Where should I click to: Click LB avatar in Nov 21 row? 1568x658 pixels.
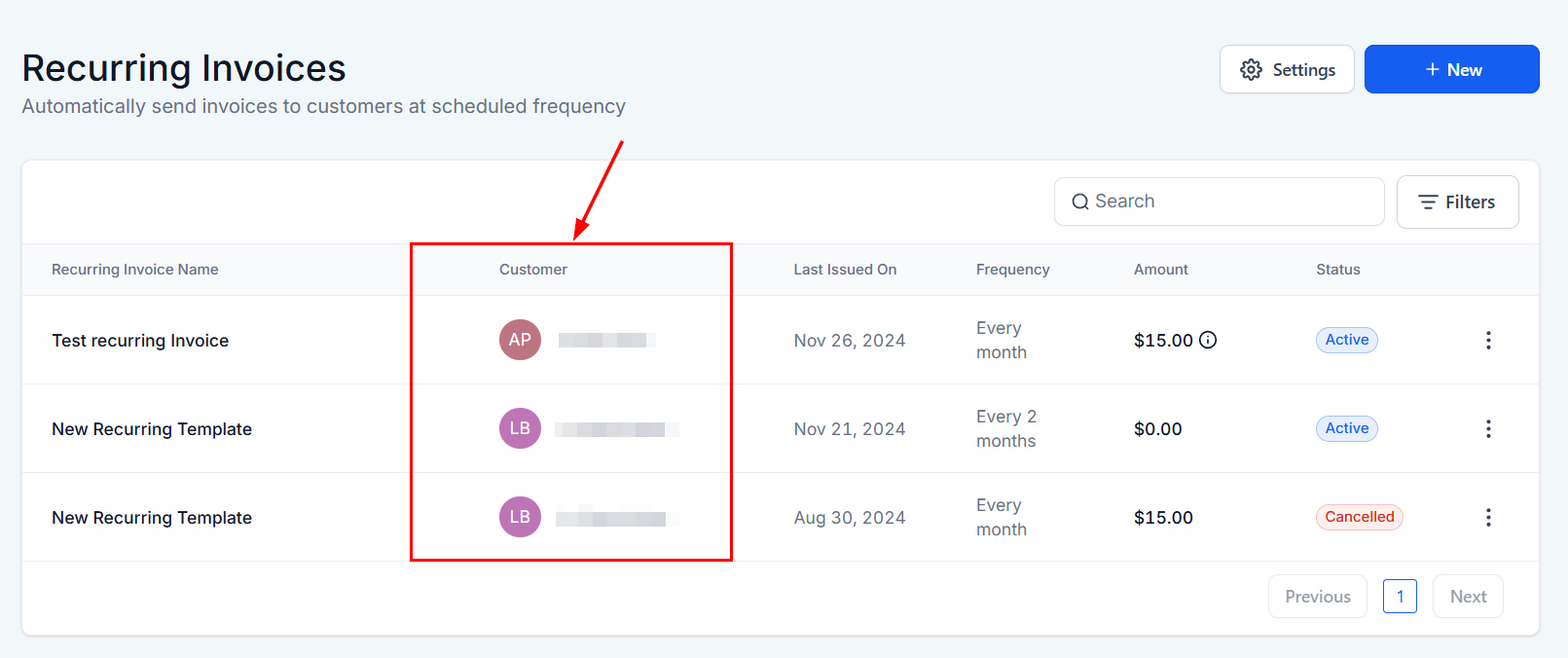520,428
